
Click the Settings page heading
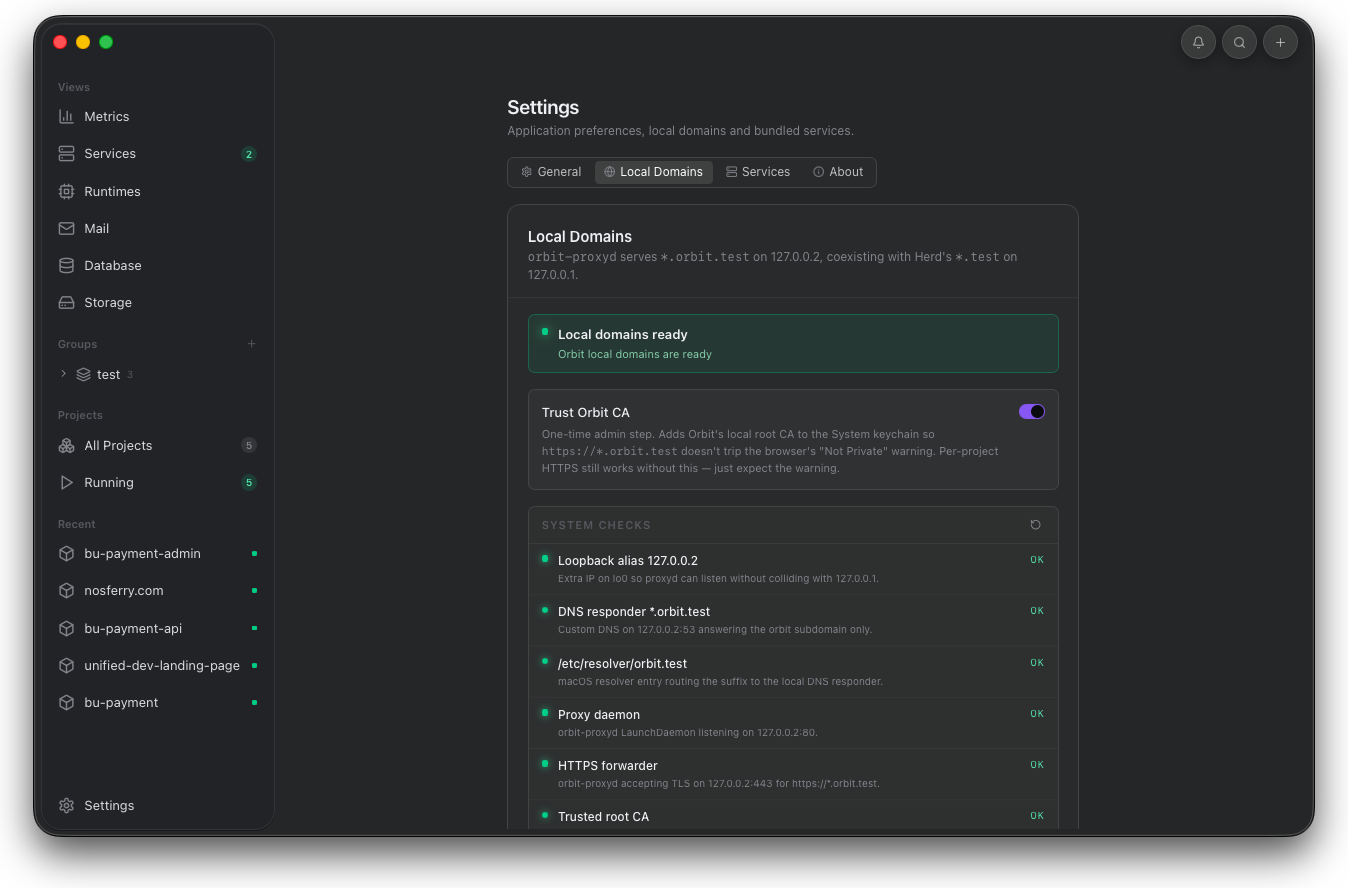pyautogui.click(x=543, y=107)
